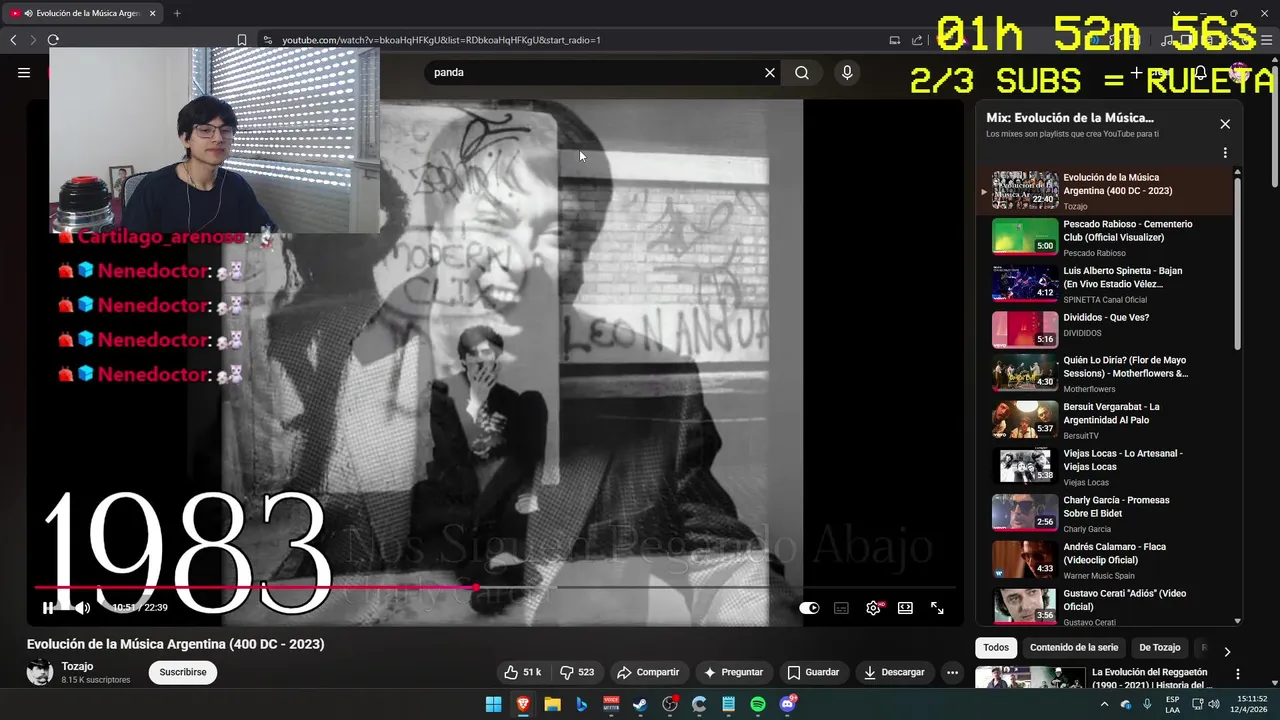Image resolution: width=1280 pixels, height=720 pixels.
Task: Play Gustavo Cerati Adiós video
Action: pos(1106,606)
